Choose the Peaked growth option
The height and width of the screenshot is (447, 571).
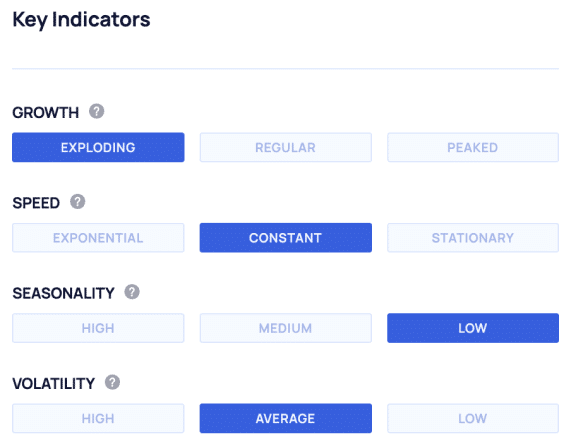(x=473, y=147)
